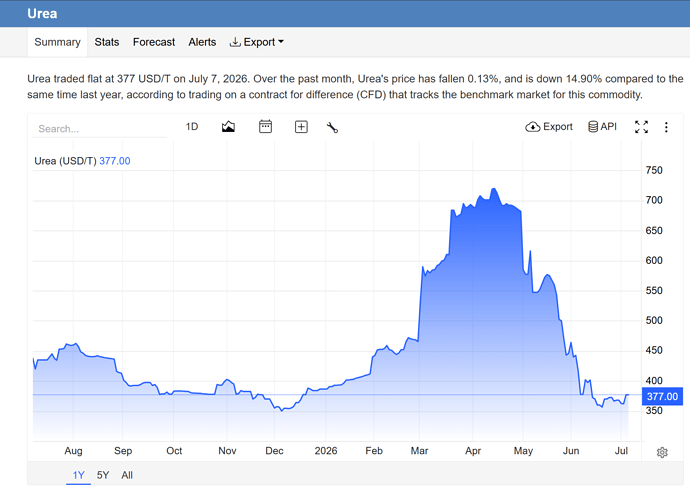Viewport: 690px width, 491px height.
Task: Select the Summary tab
Action: point(57,42)
